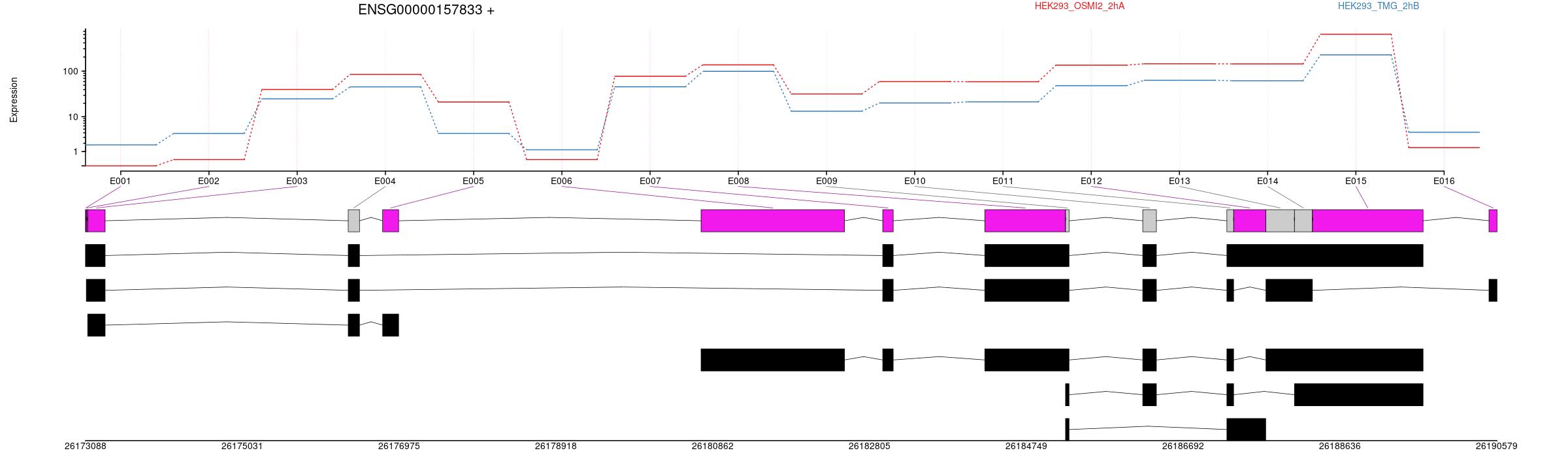Click the exon label E015
This screenshot has width=1568, height=457.
[1356, 181]
